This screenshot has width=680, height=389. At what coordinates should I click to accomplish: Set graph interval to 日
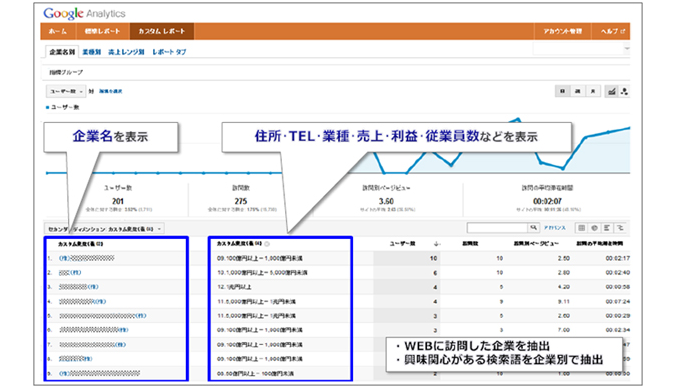(x=562, y=91)
